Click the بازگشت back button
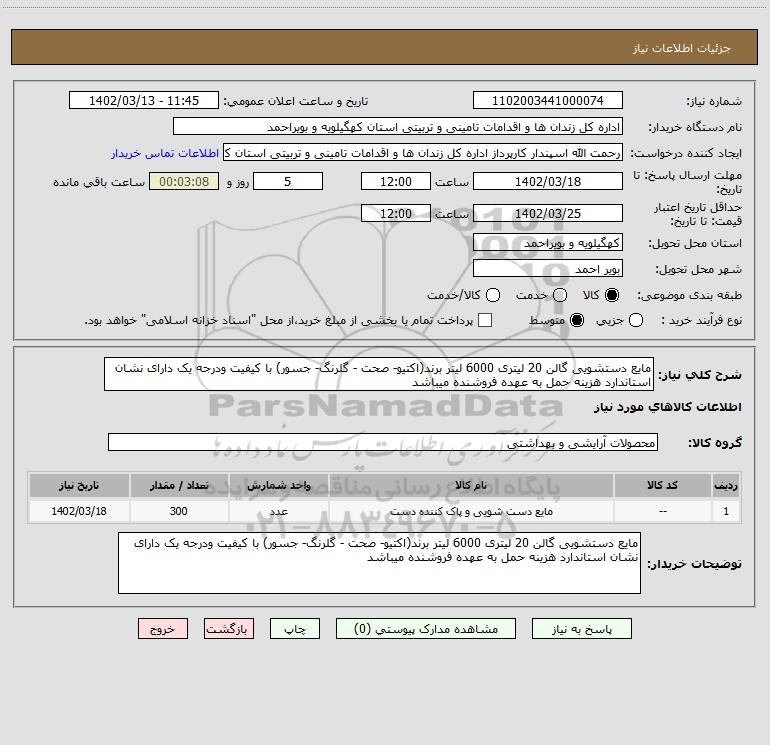This screenshot has height=745, width=770. 229,629
